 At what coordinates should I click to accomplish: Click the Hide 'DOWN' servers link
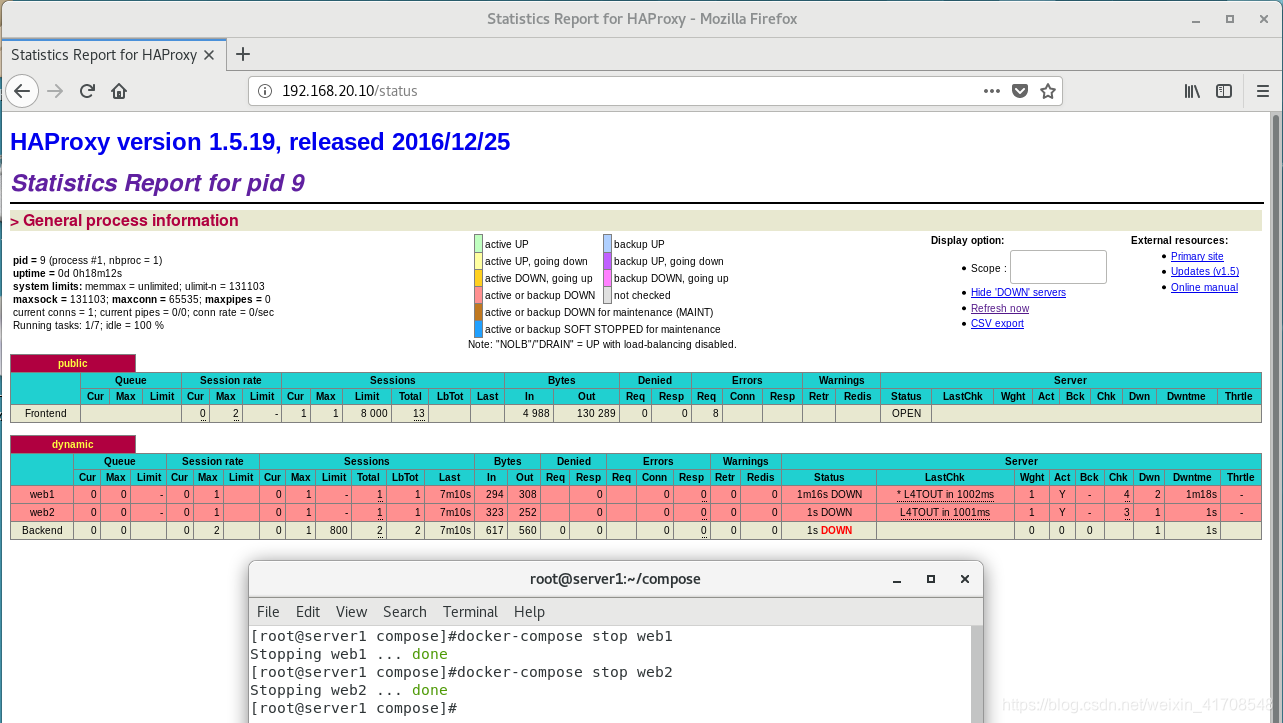tap(1018, 292)
